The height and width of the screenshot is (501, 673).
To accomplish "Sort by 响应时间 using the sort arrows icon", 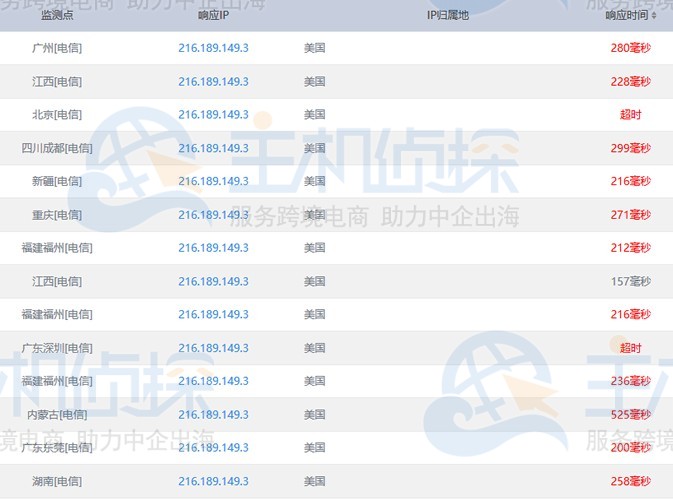I will click(654, 15).
